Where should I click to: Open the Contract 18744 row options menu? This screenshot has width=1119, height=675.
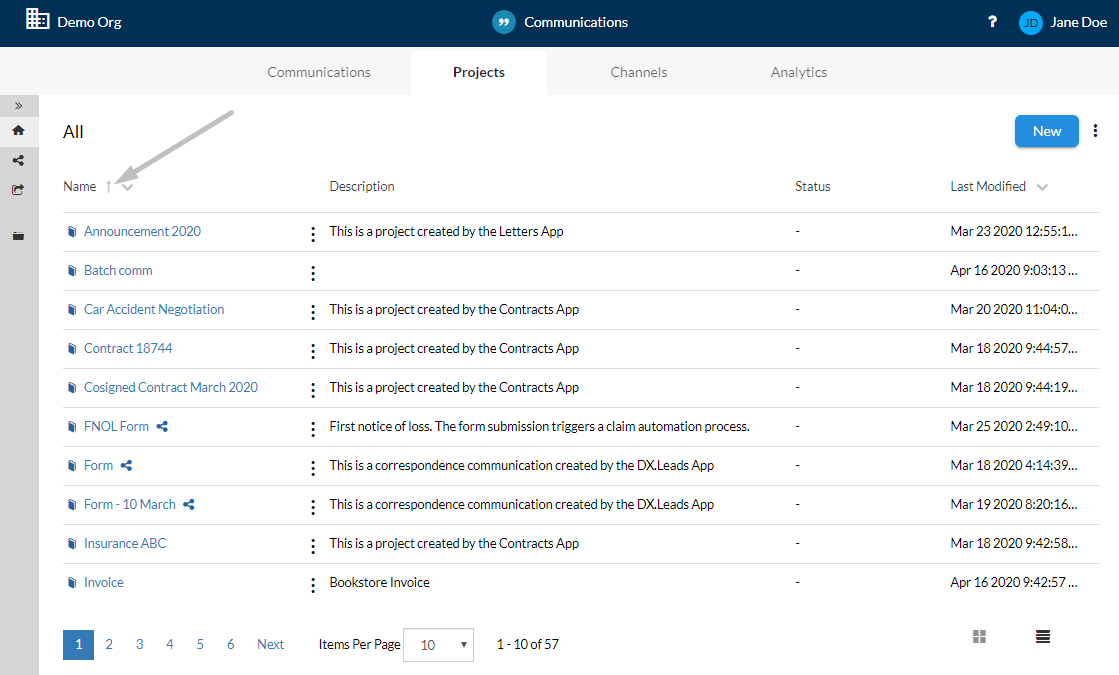click(313, 351)
